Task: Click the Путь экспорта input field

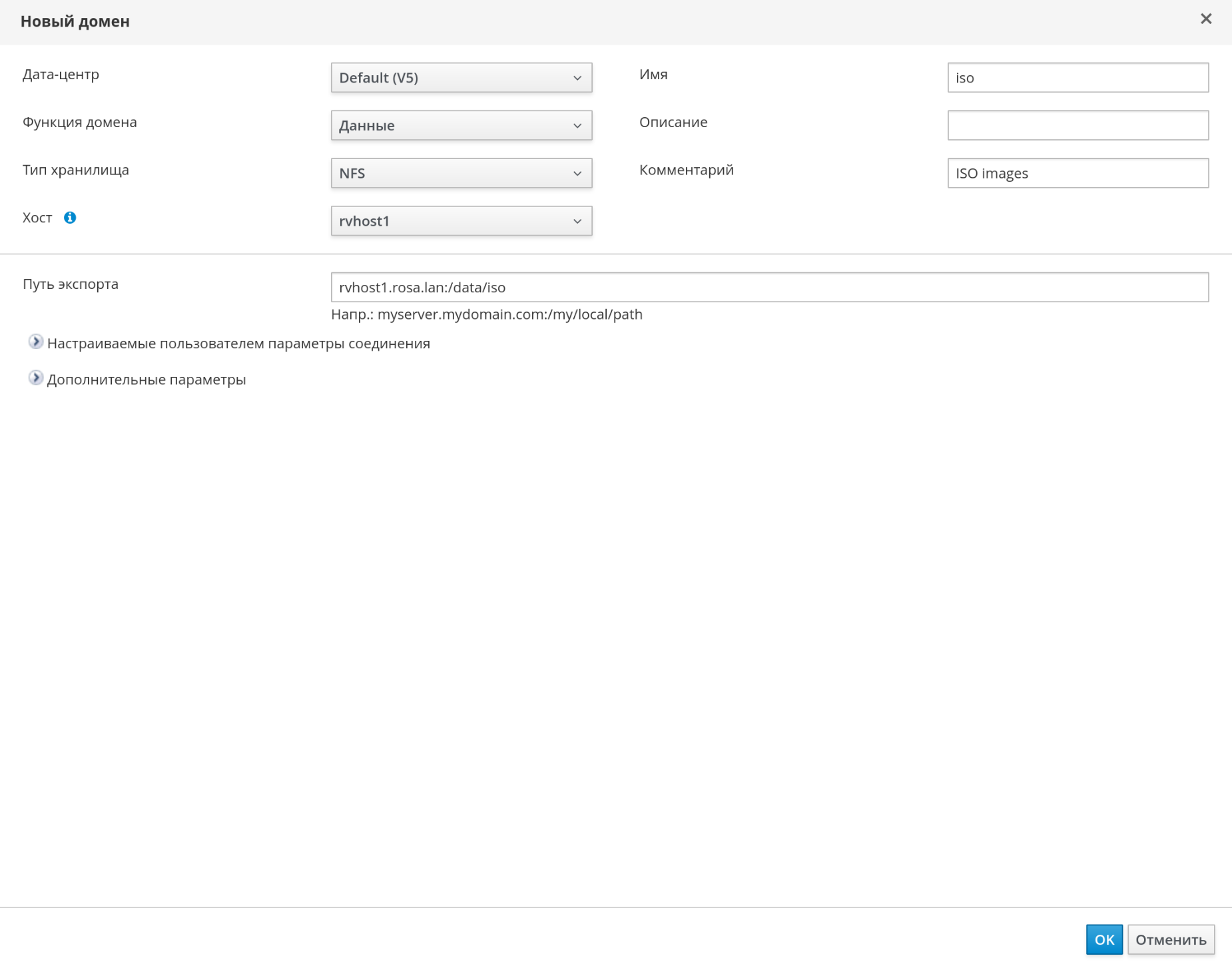Action: (769, 288)
